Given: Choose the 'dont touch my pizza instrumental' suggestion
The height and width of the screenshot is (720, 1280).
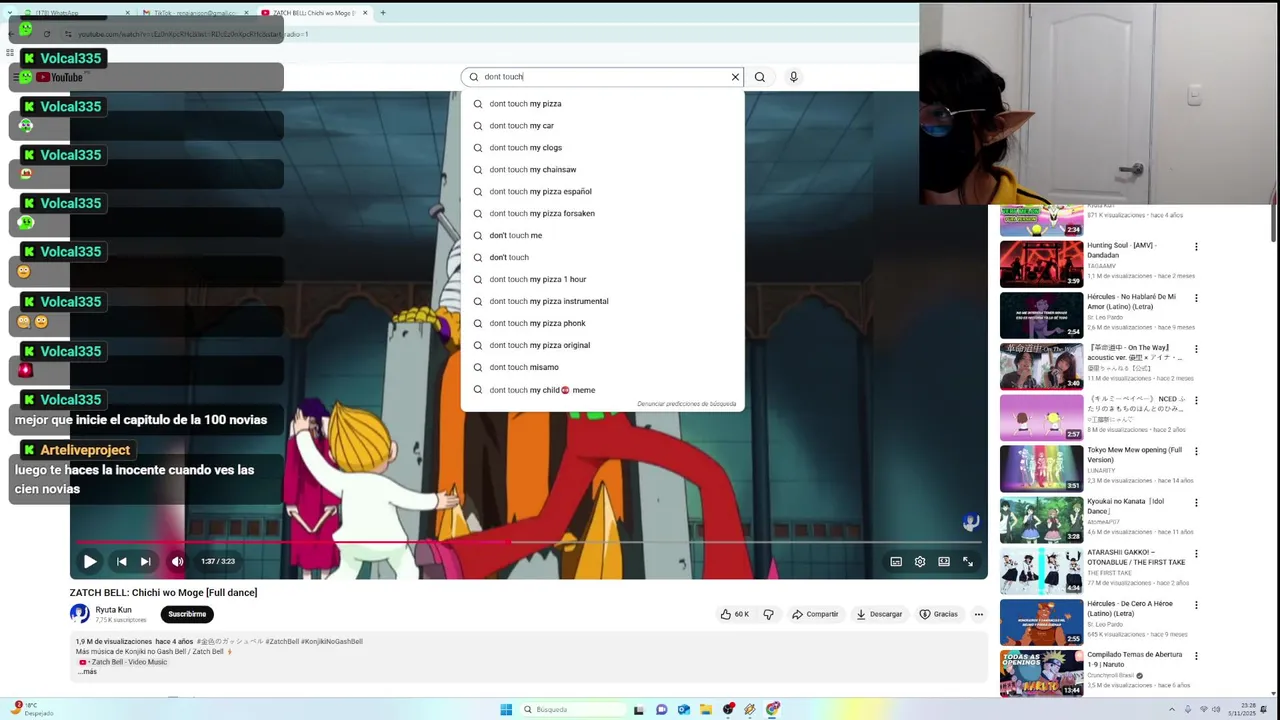Looking at the screenshot, I should coord(602,302).
